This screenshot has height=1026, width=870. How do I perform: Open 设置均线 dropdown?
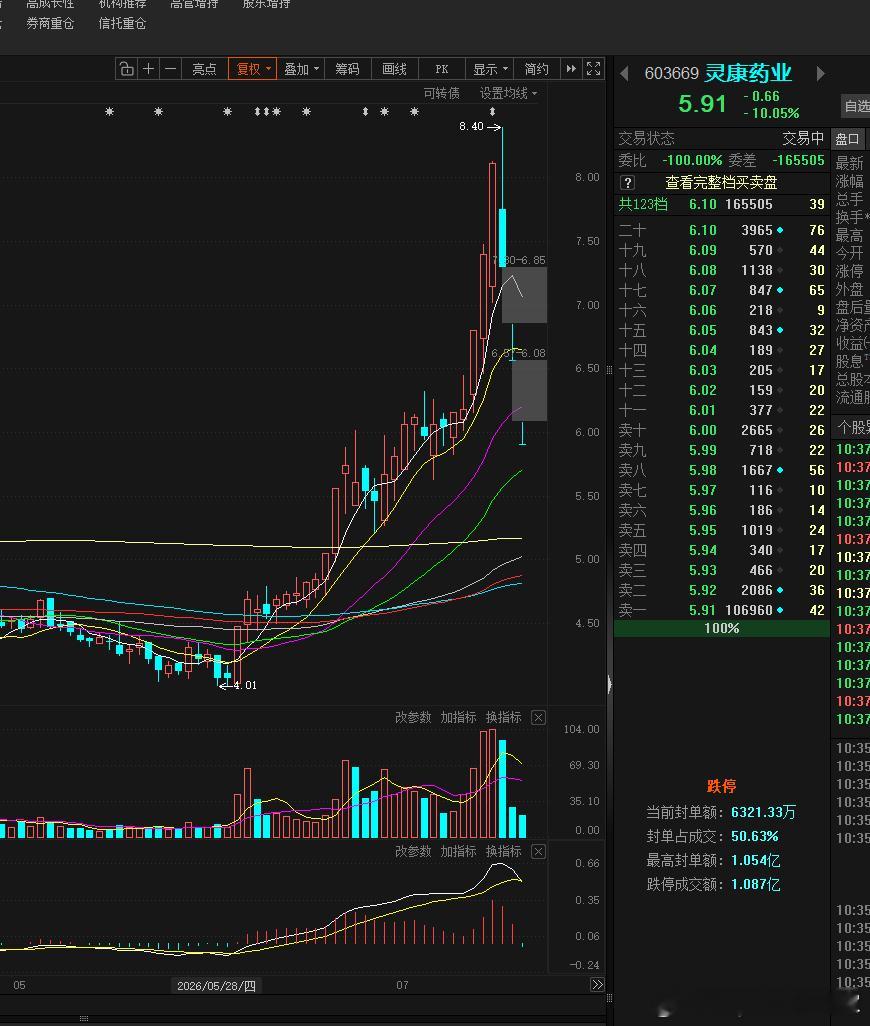[x=508, y=93]
